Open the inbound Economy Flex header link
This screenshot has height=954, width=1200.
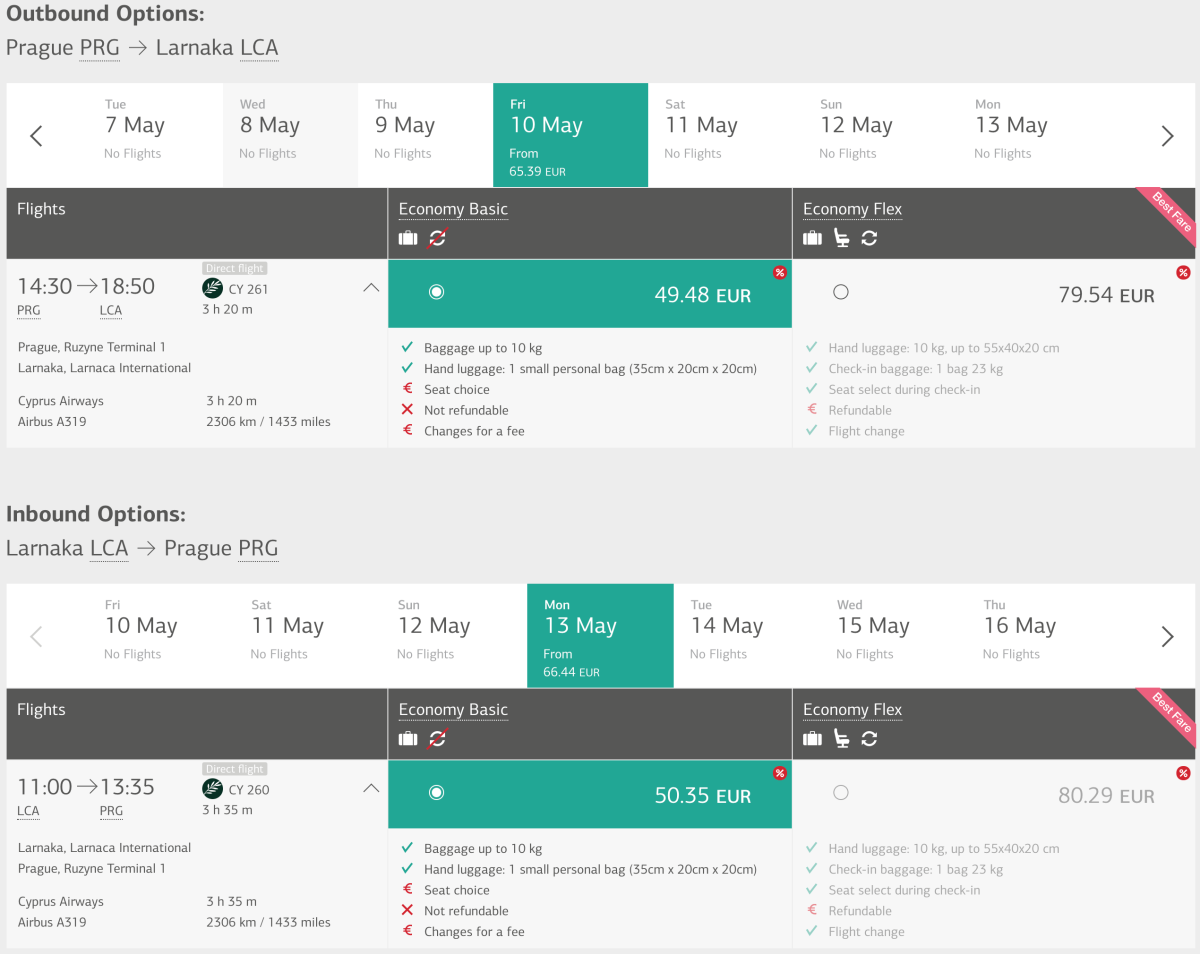click(x=852, y=710)
